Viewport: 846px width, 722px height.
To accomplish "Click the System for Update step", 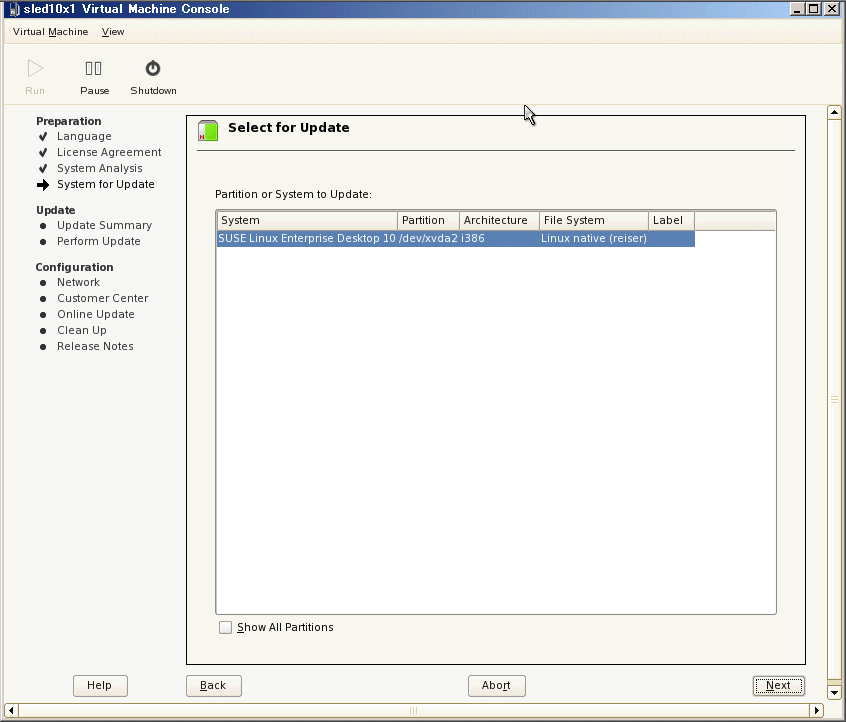I will click(106, 185).
